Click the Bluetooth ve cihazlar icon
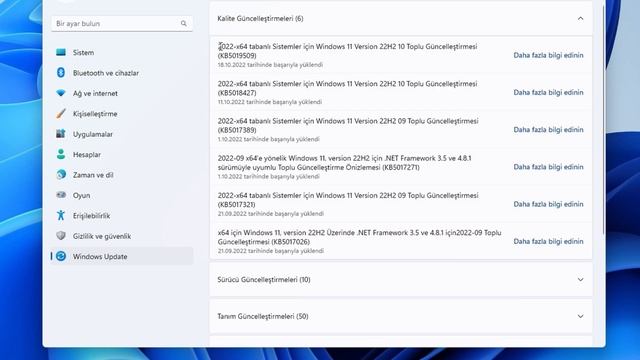 click(x=61, y=73)
